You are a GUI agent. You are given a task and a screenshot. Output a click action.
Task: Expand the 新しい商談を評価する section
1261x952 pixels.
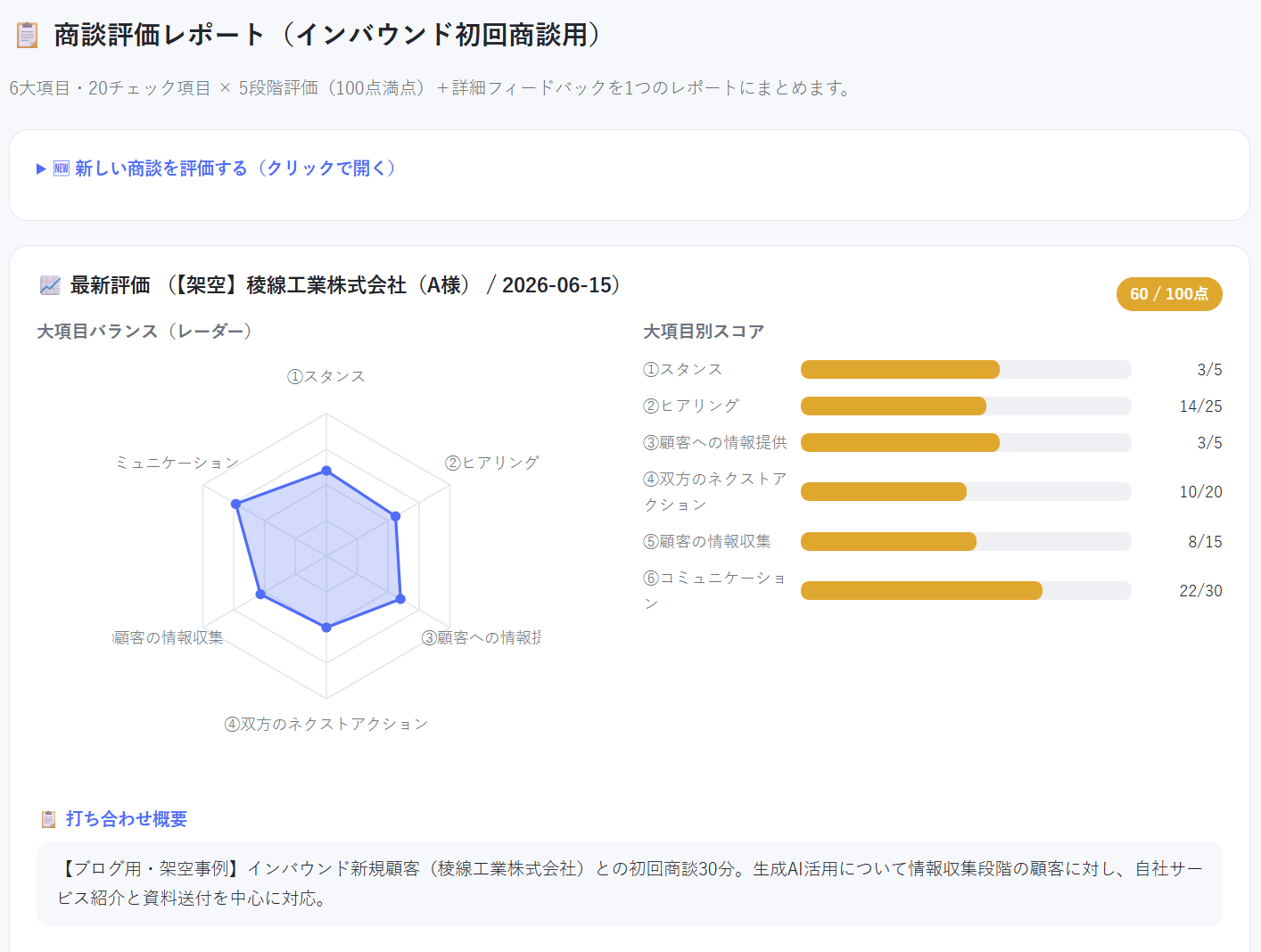tap(216, 168)
